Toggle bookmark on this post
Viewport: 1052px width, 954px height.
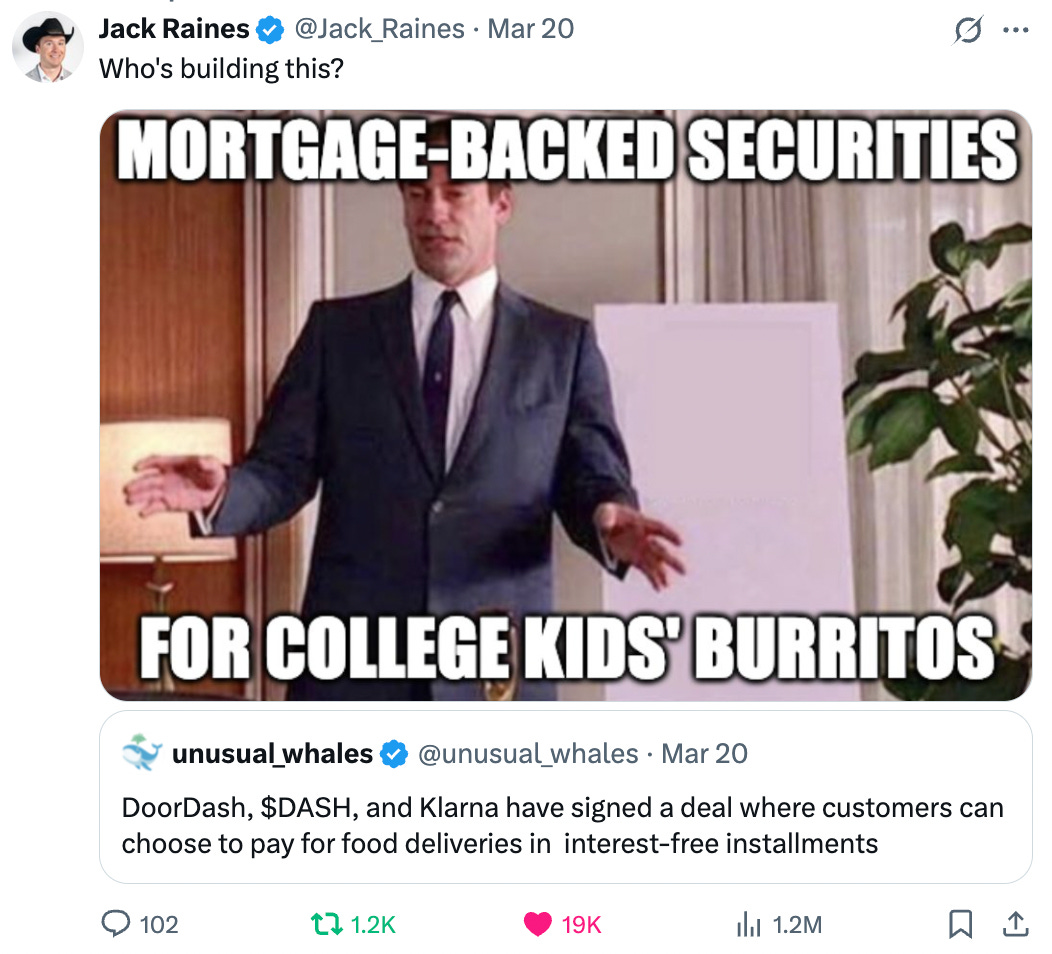point(960,924)
